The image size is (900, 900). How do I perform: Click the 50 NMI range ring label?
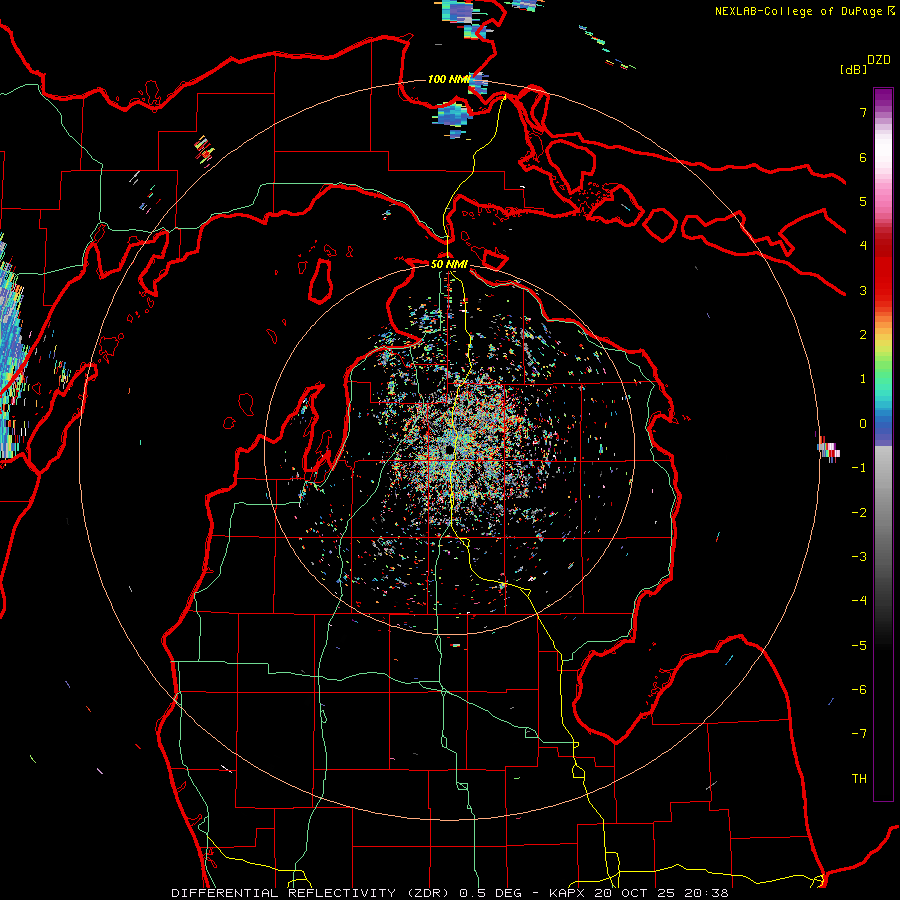click(449, 264)
